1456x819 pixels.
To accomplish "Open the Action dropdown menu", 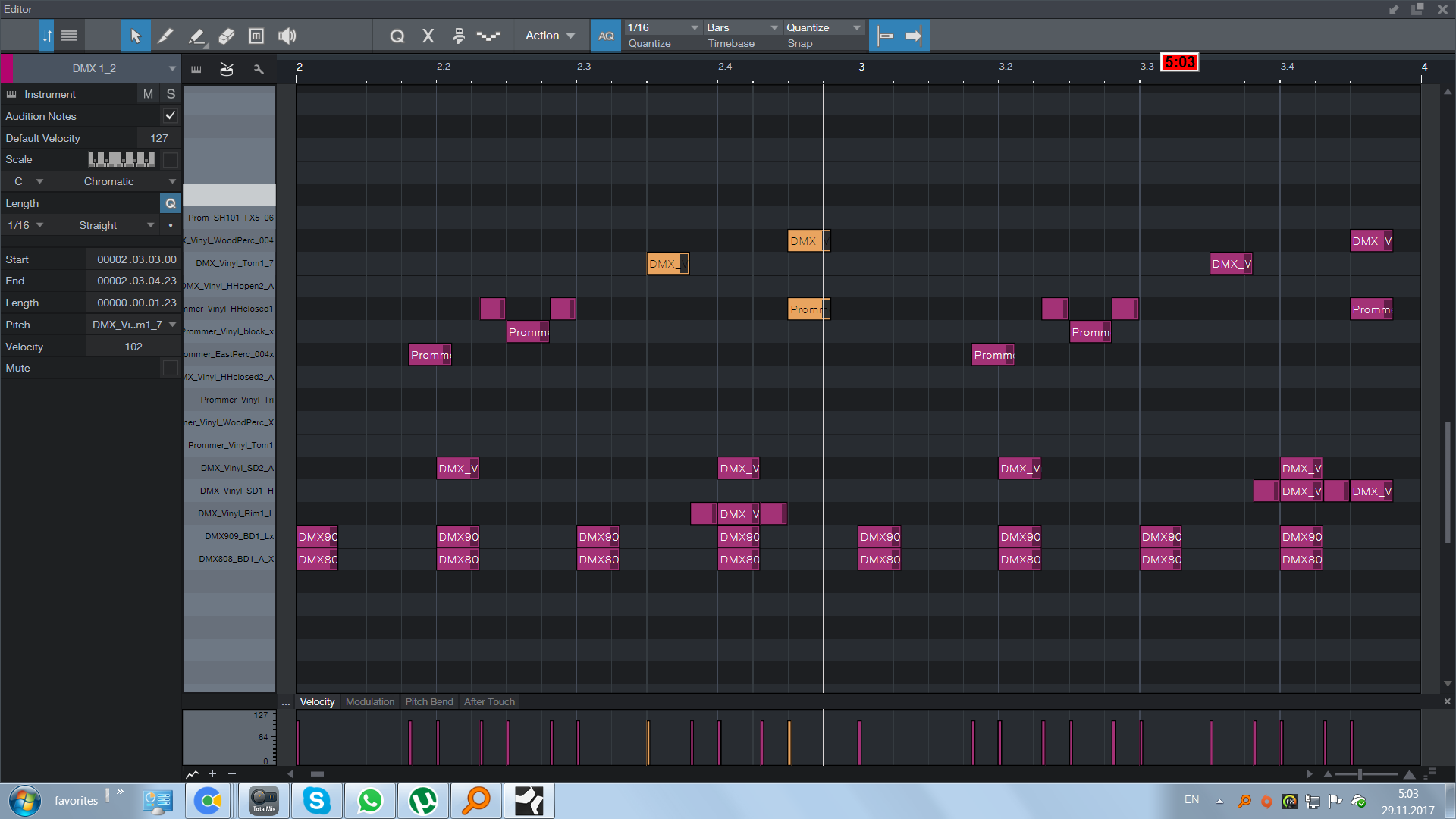I will [x=550, y=36].
